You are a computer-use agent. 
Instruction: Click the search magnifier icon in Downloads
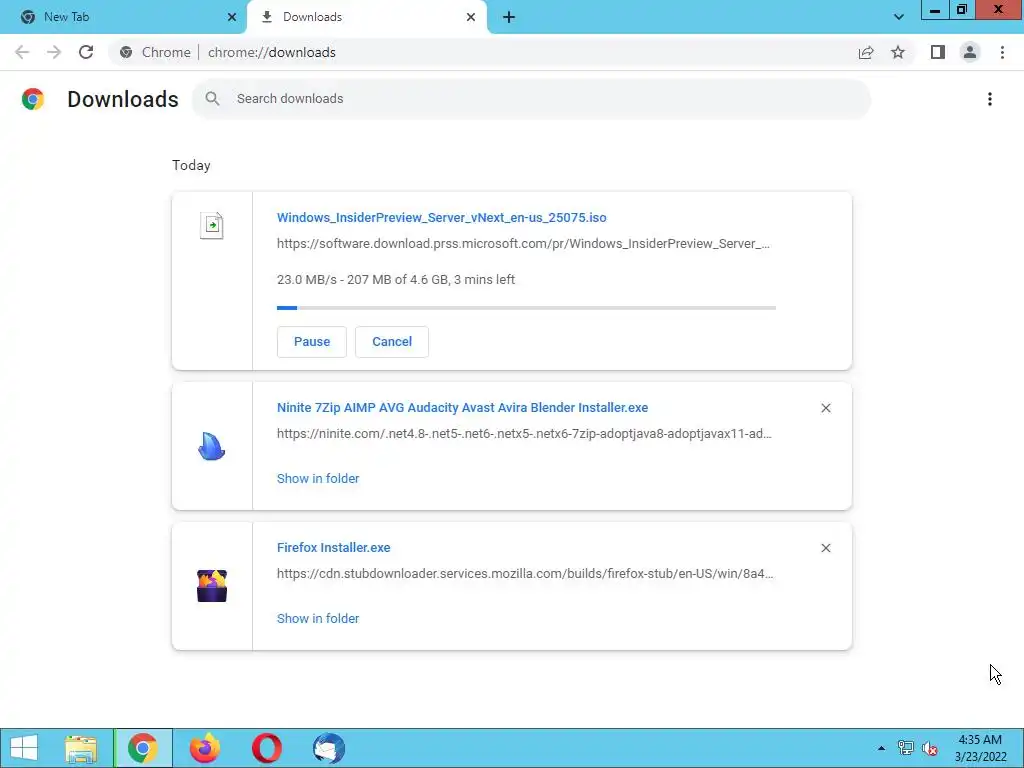point(212,99)
